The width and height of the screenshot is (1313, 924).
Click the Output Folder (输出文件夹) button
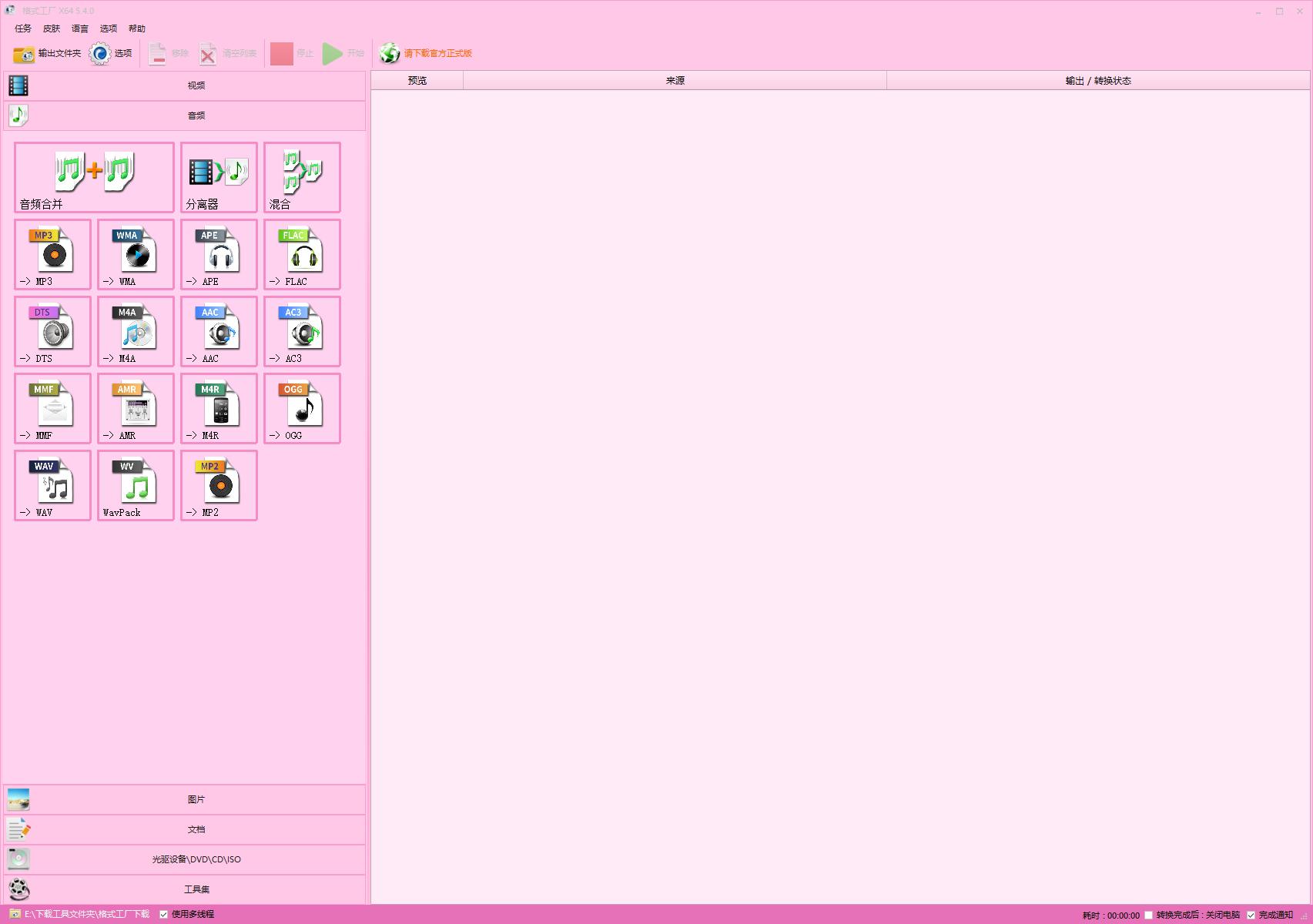coord(47,53)
